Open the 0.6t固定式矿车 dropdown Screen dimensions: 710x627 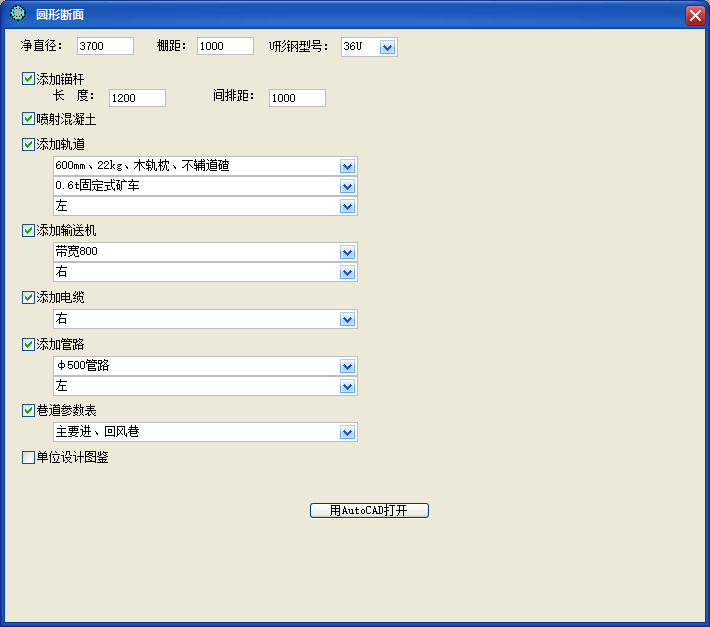347,186
